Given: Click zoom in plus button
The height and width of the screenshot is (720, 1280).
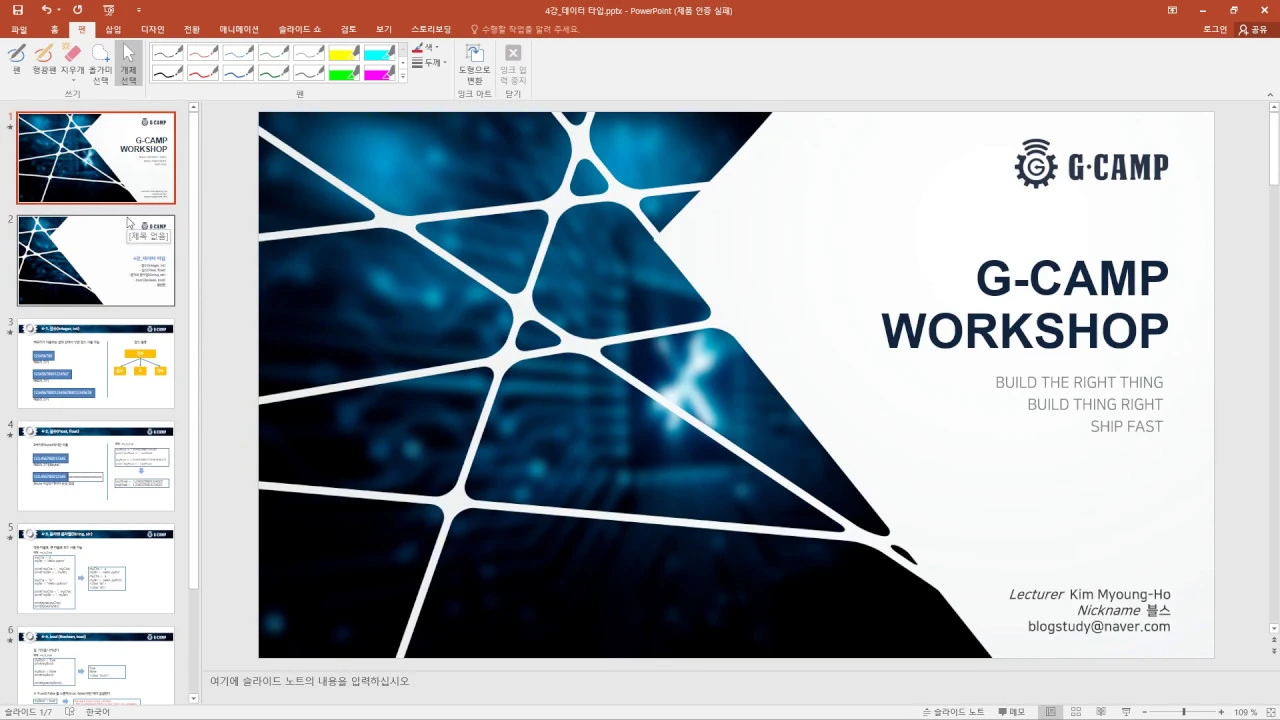Looking at the screenshot, I should (x=1221, y=712).
